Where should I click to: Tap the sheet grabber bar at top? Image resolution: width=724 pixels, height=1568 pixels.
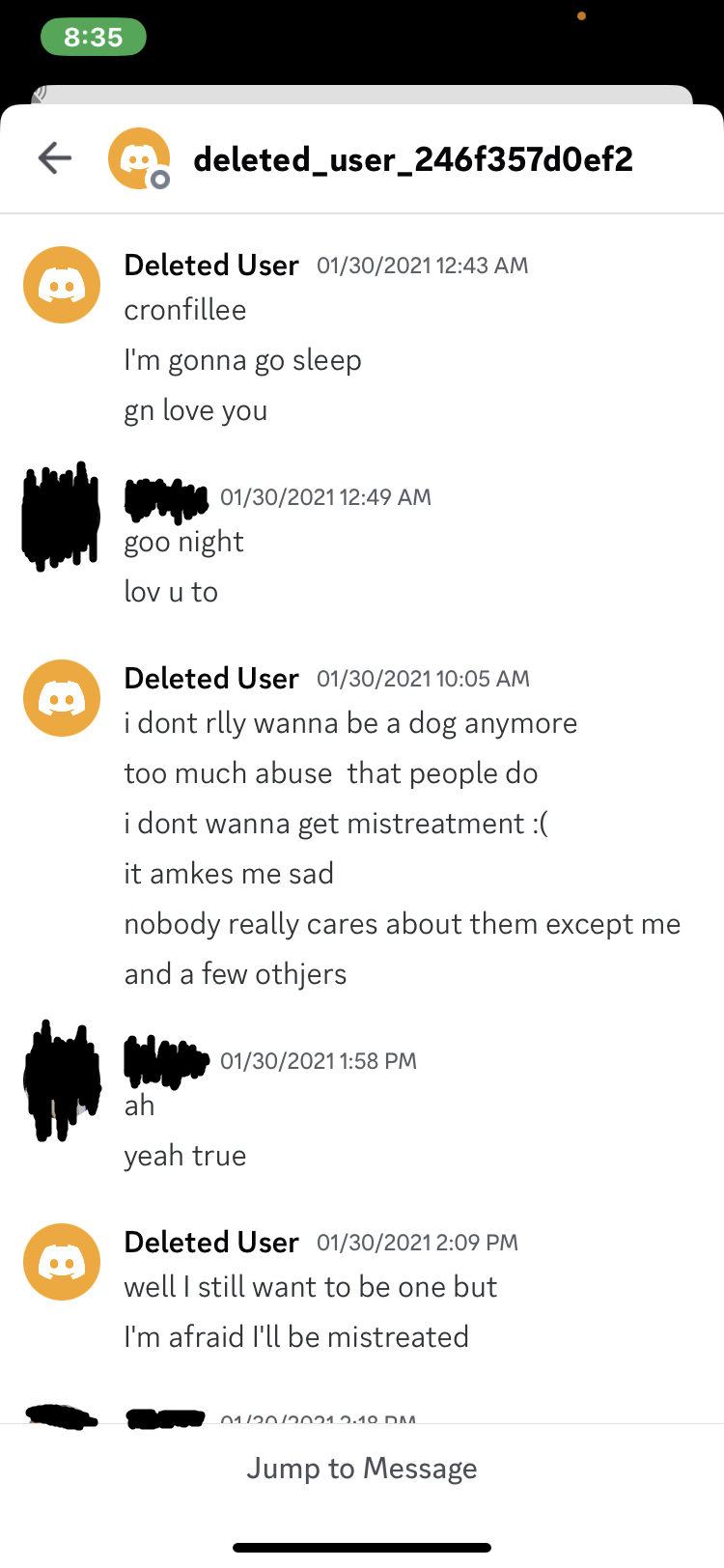coord(362,94)
